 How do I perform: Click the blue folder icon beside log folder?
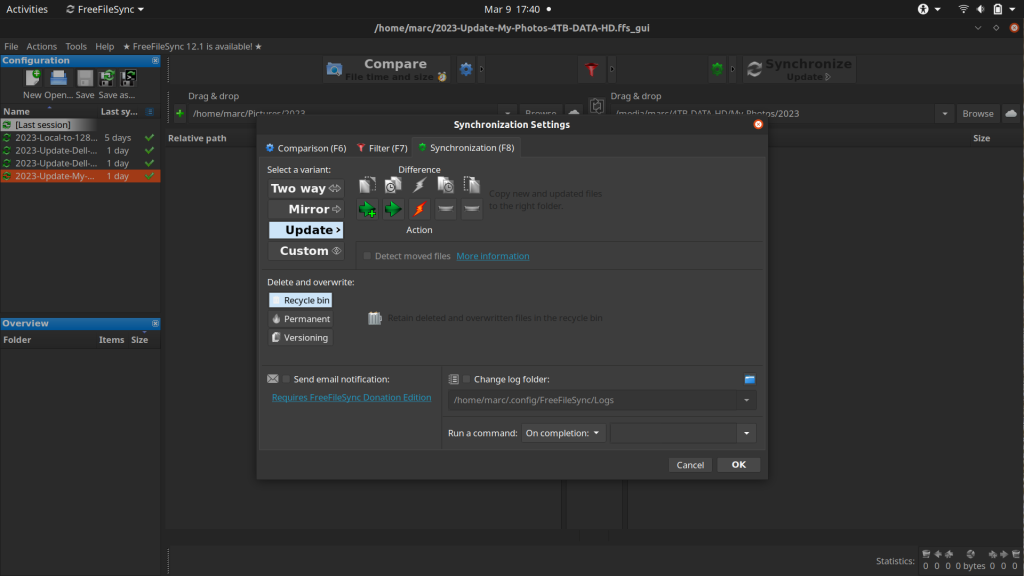coord(750,379)
